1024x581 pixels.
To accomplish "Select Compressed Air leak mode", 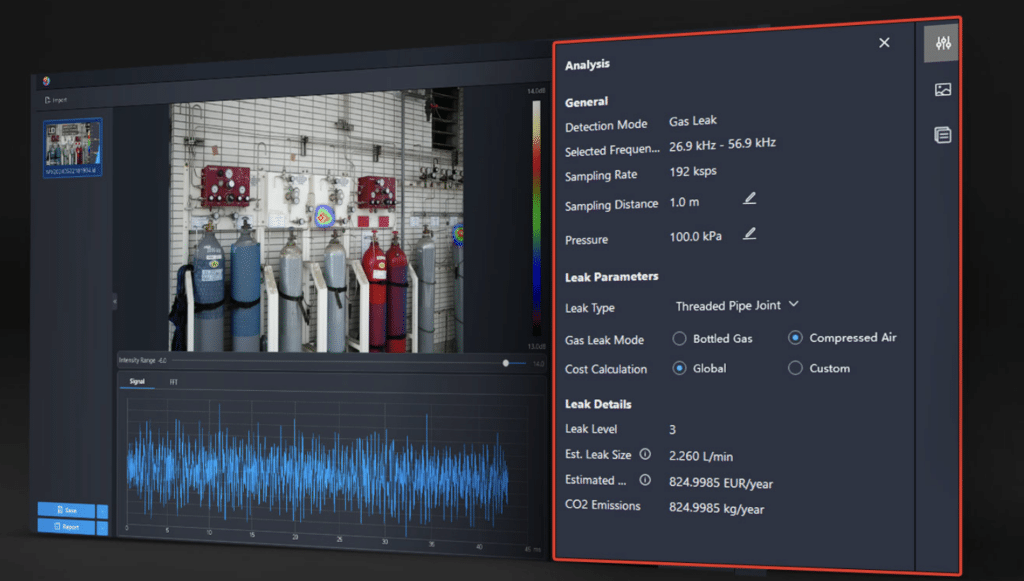I will click(x=795, y=338).
